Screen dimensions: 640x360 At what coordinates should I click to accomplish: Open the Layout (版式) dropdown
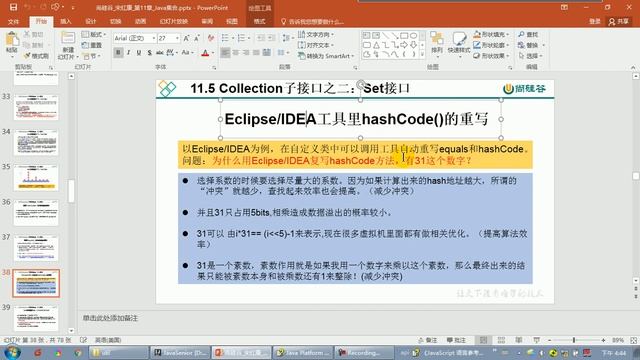[94, 34]
